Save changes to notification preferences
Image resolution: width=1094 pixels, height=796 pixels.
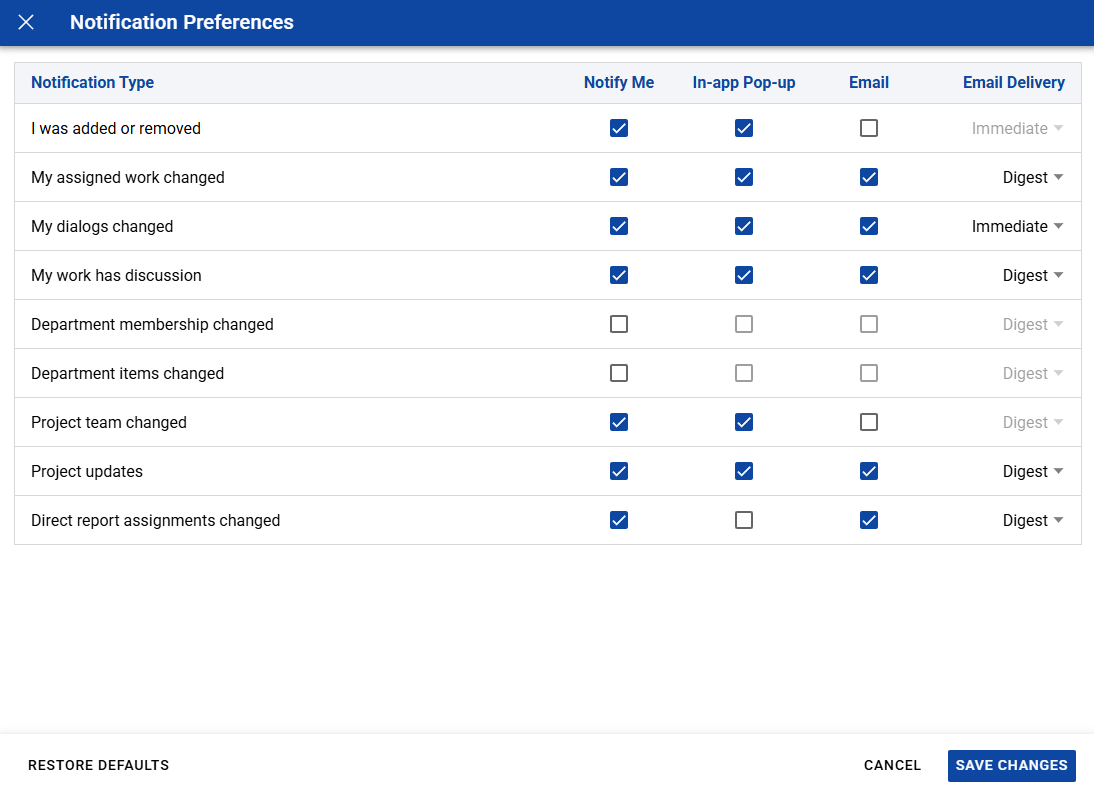coord(1012,765)
